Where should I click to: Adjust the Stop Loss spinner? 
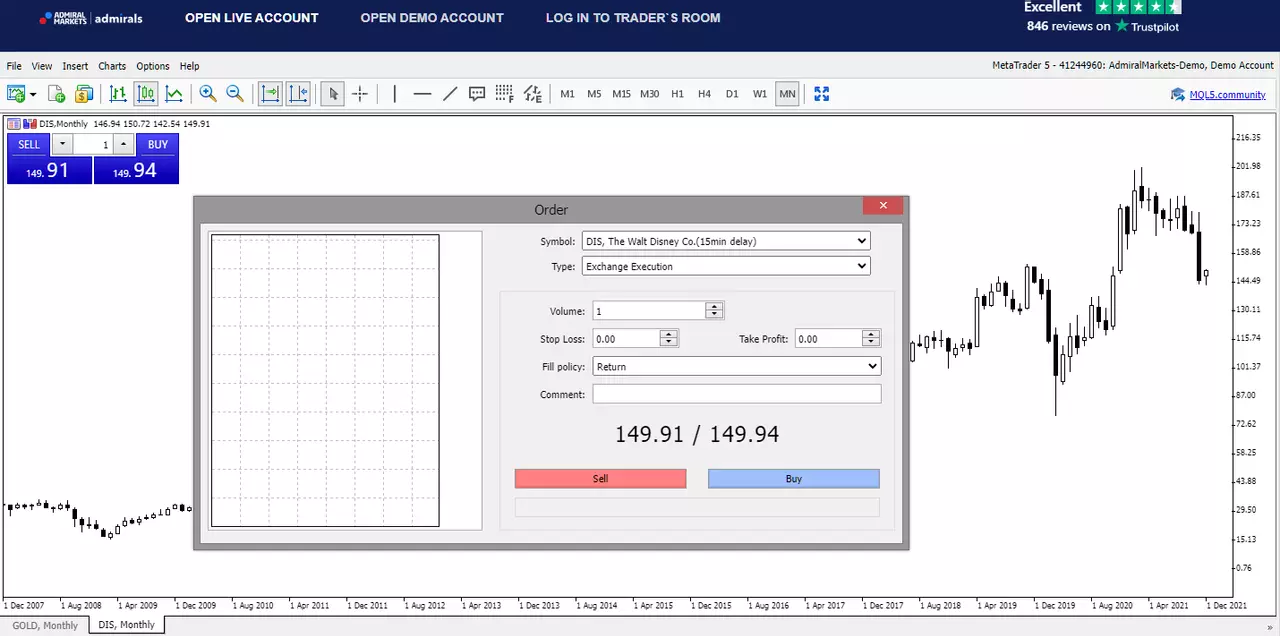click(669, 339)
